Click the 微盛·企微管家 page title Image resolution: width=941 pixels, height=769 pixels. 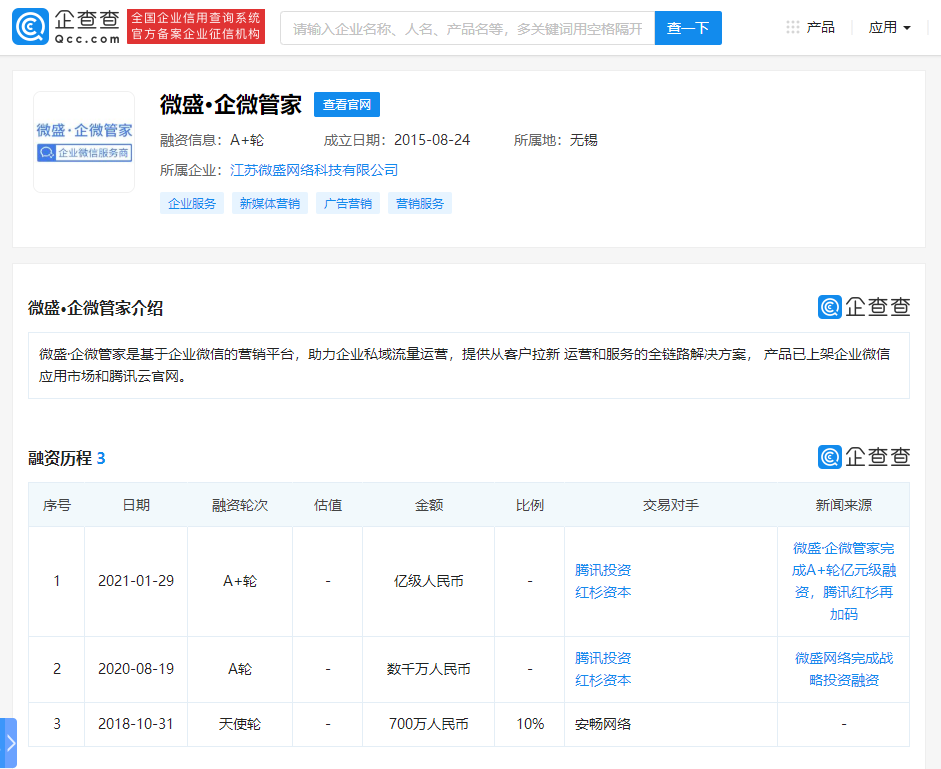[230, 105]
